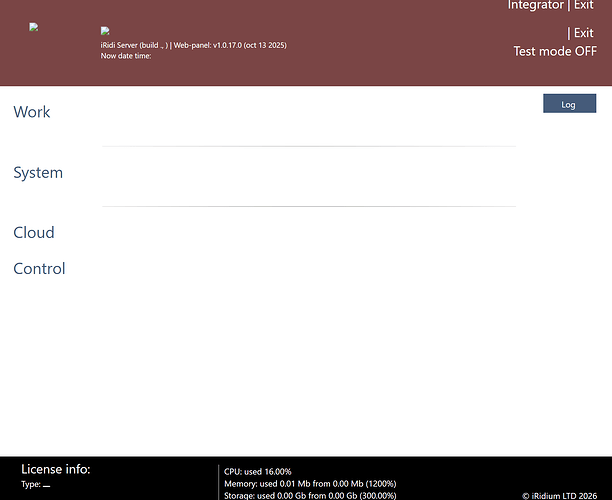Expand the Cloud section
Screen dimensions: 612x500
(34, 233)
